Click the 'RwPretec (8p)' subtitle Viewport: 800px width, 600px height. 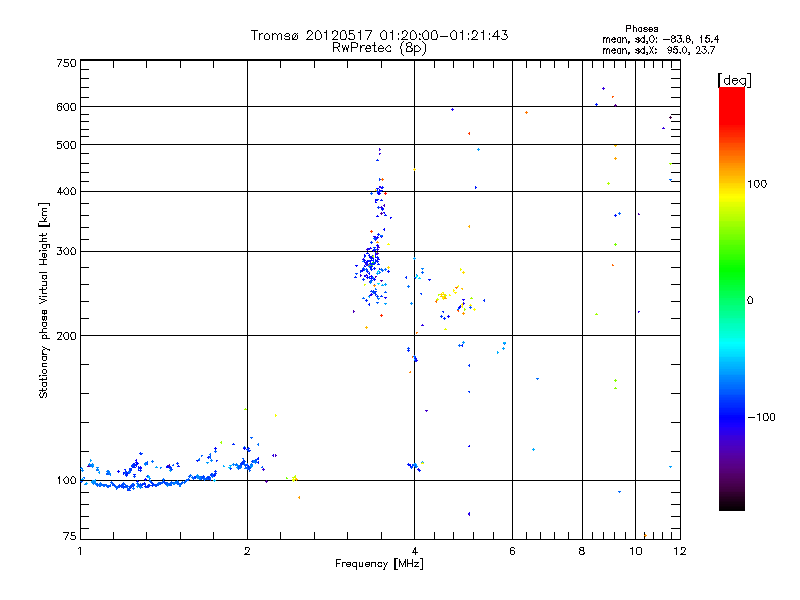[x=379, y=48]
